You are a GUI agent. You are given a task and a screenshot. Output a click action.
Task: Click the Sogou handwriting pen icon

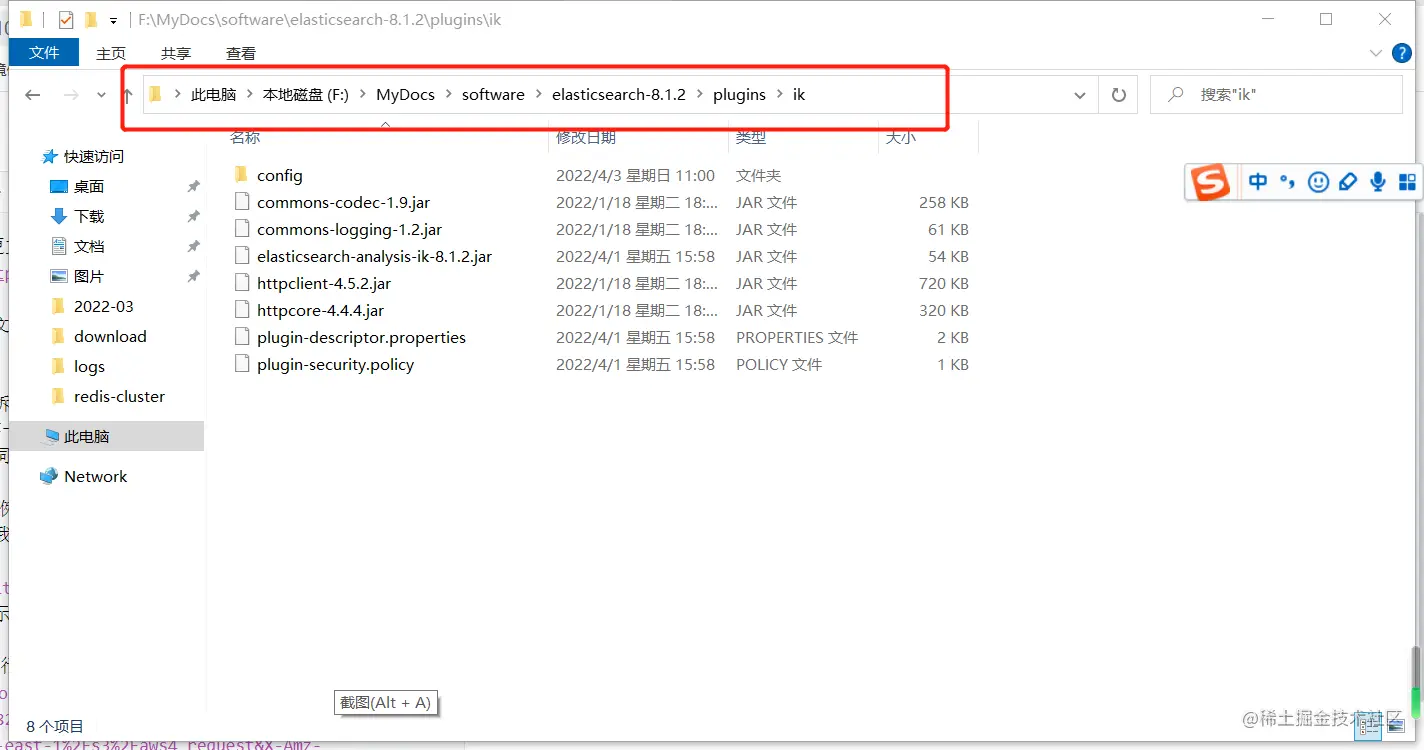coord(1348,182)
